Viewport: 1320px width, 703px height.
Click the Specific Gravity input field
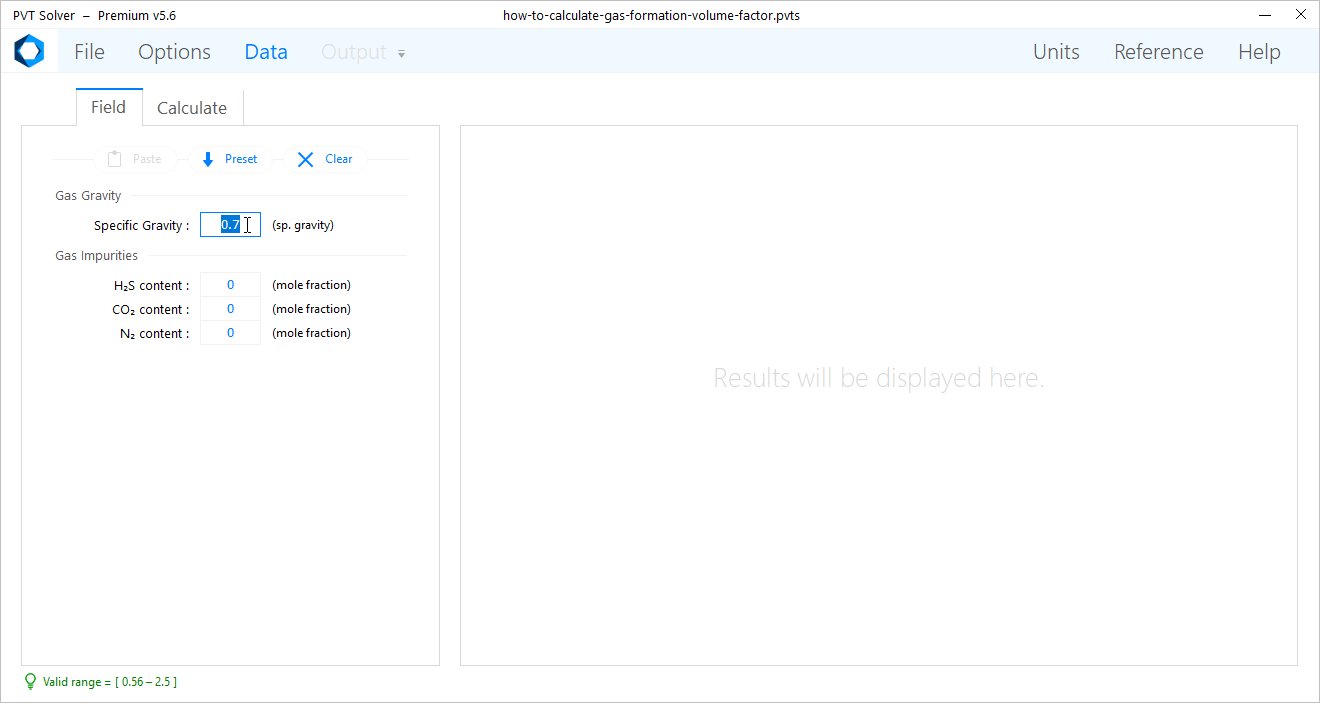[x=230, y=225]
